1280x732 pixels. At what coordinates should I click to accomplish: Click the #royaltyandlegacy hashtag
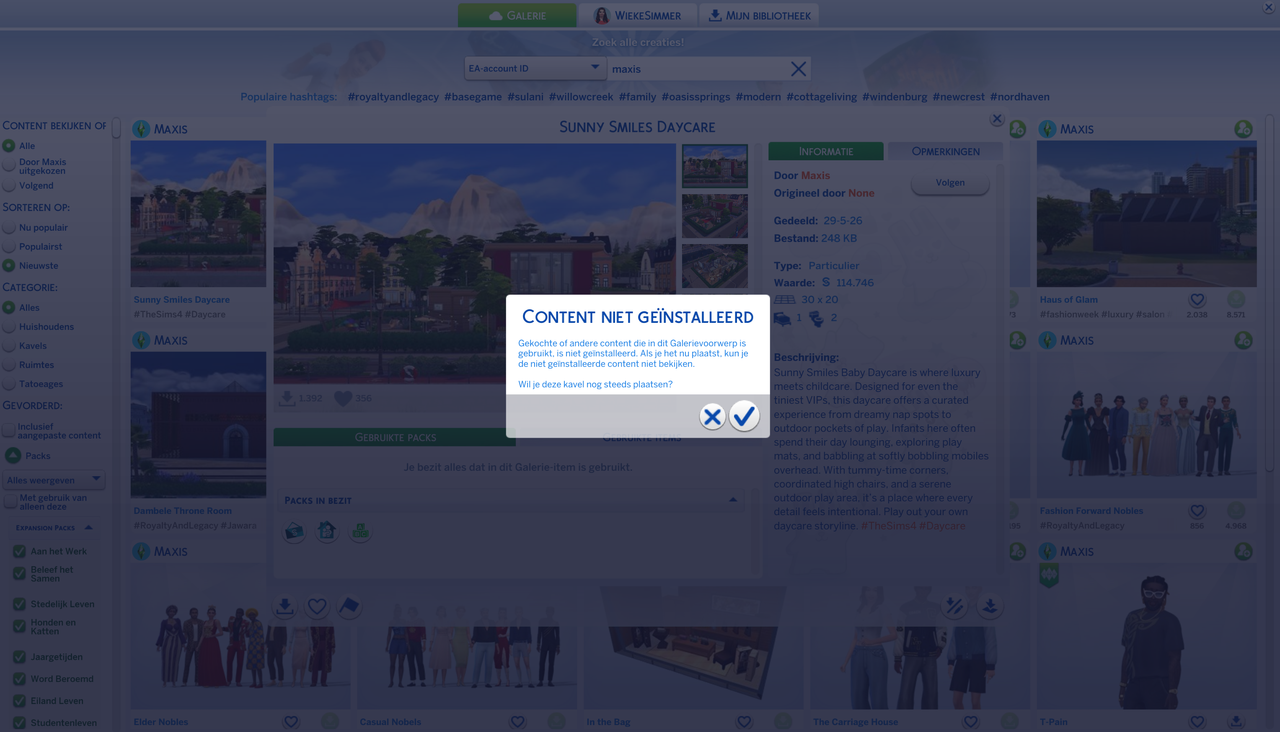pyautogui.click(x=393, y=97)
